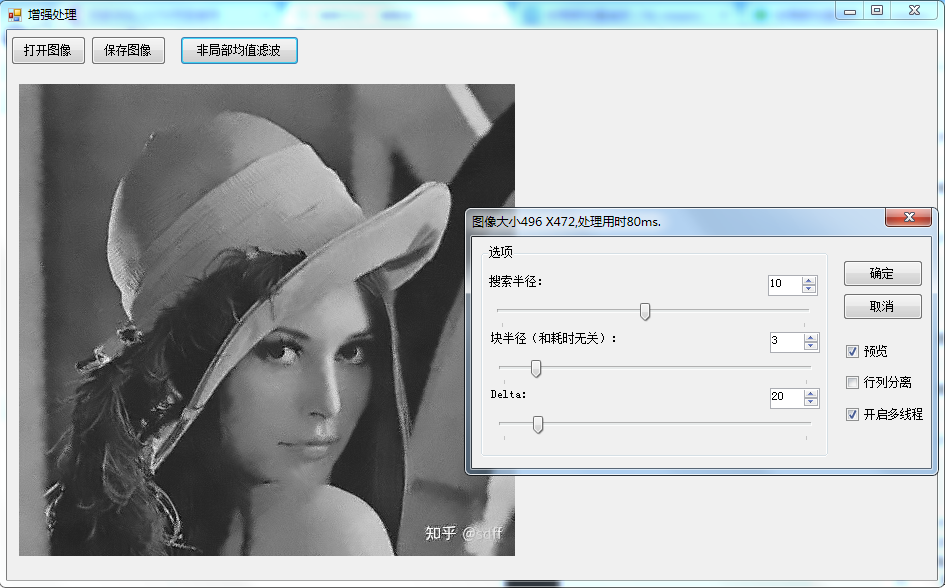Disable the 开启多线程 checkbox
The image size is (945, 588).
point(852,414)
